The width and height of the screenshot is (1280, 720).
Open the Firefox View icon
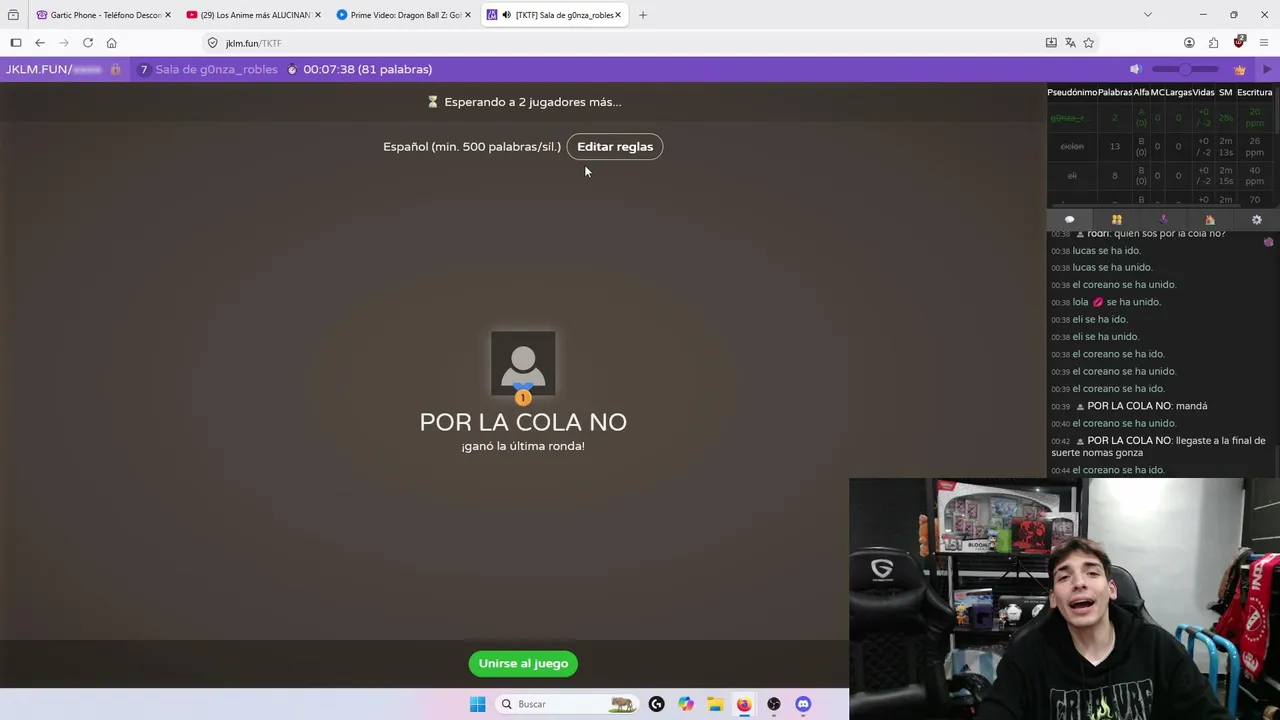[13, 15]
